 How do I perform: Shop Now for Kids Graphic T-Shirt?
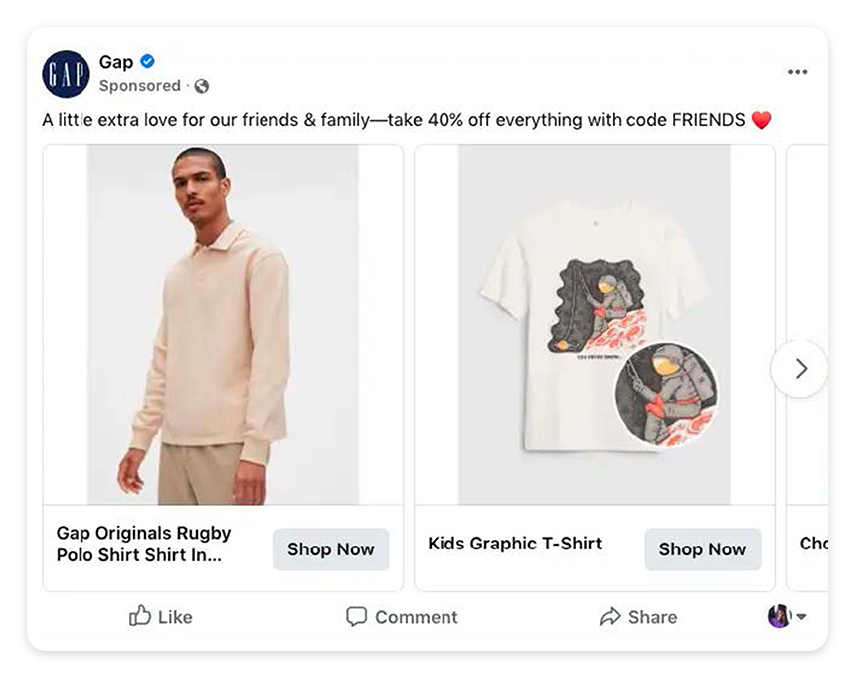tap(702, 549)
